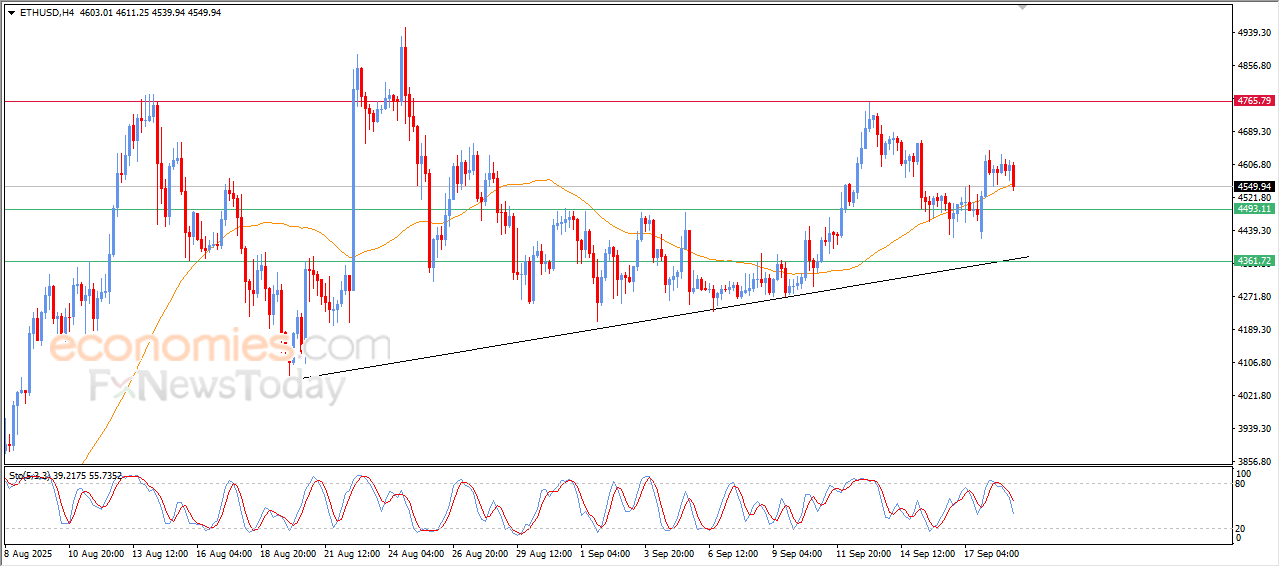This screenshot has width=1280, height=567.
Task: Click the red 4765.79 price label
Action: [1254, 101]
